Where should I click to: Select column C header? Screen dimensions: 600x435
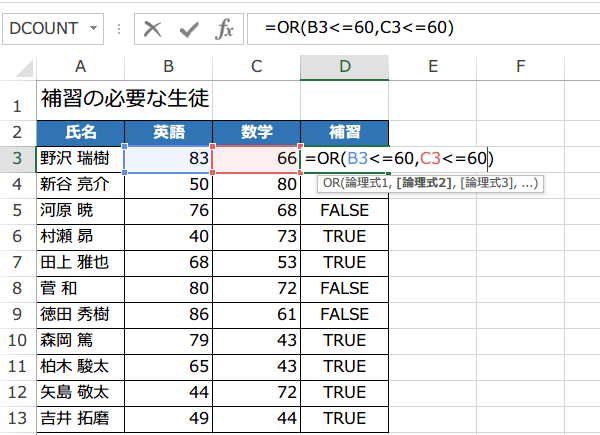[x=256, y=67]
